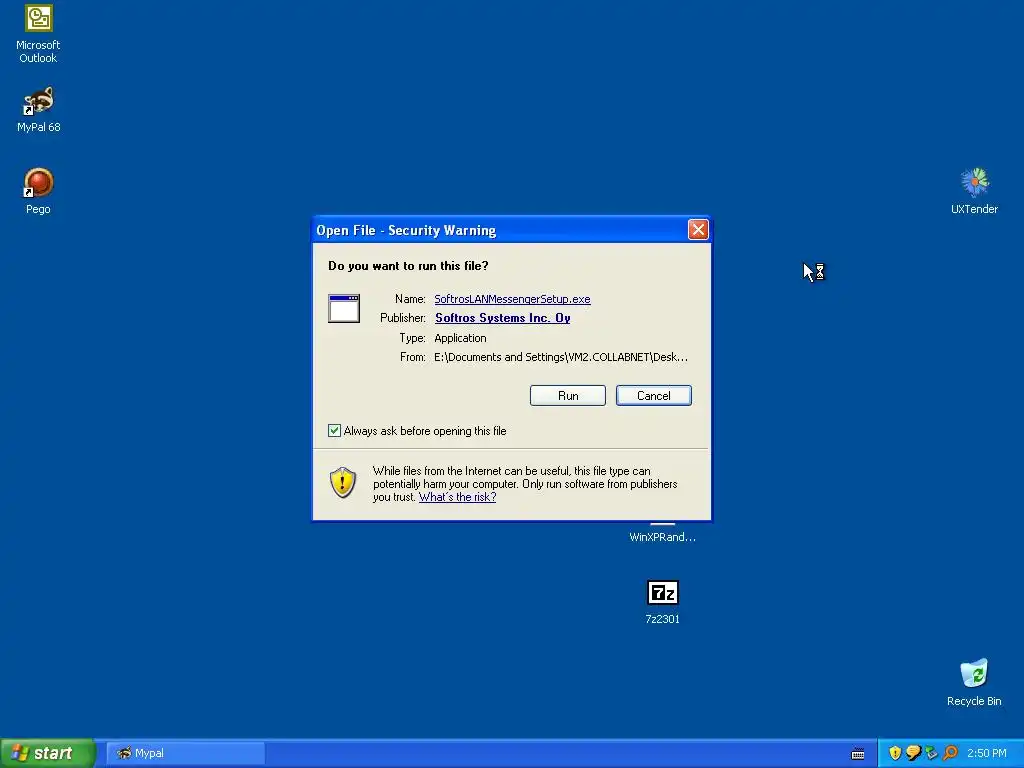Open the What's the risk? link
Image resolution: width=1024 pixels, height=768 pixels.
[x=457, y=497]
